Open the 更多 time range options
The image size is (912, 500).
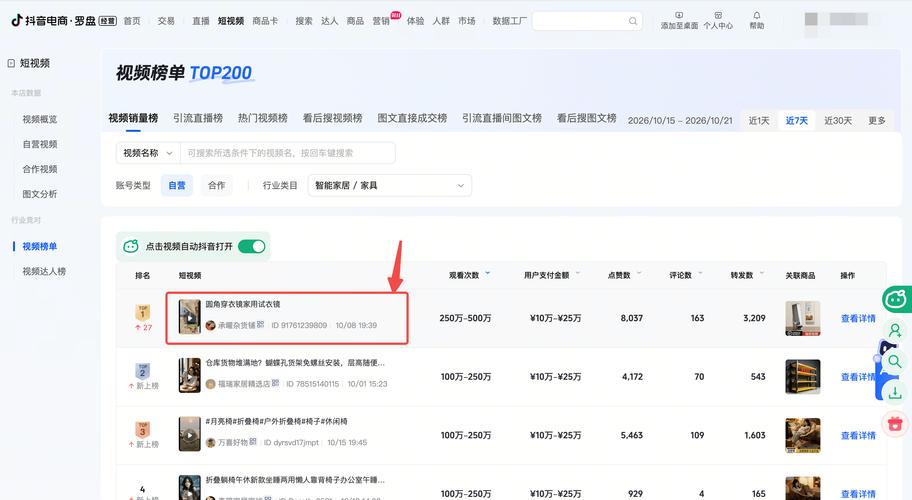point(877,120)
